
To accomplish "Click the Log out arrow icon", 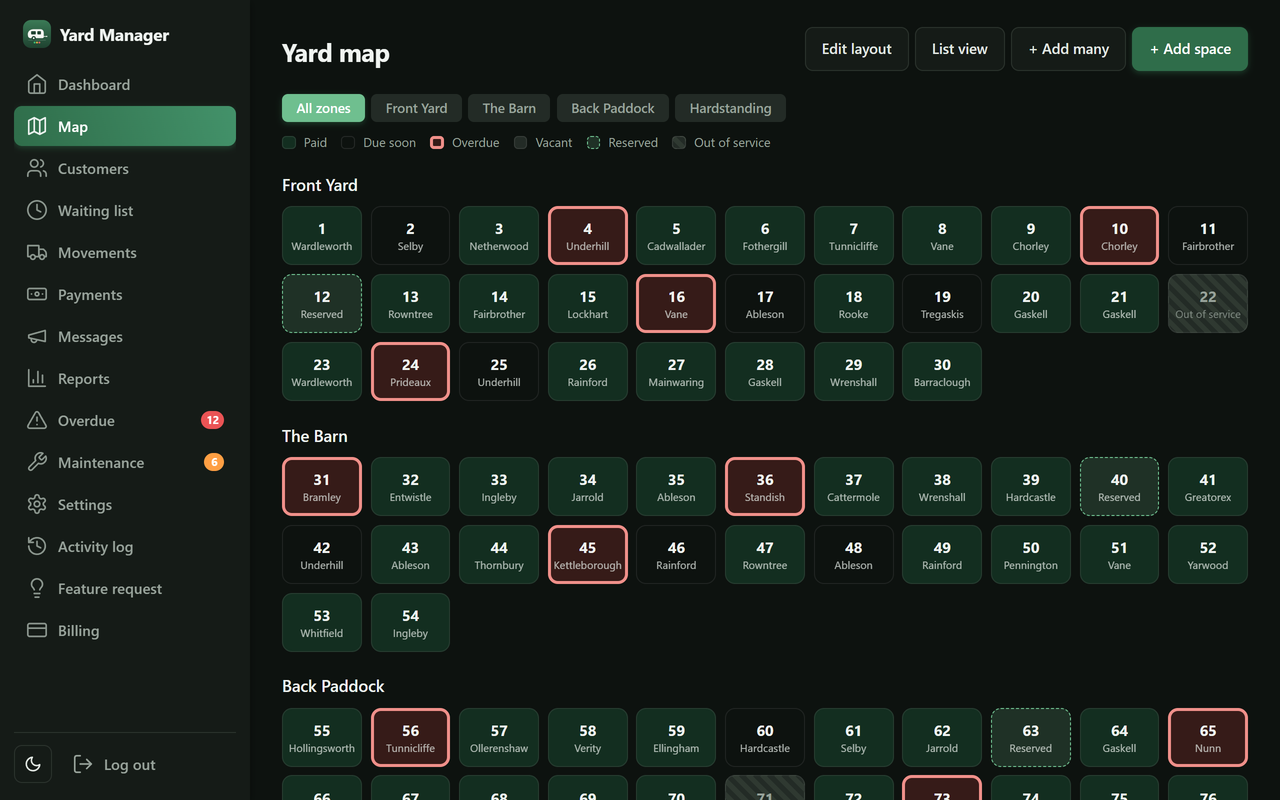I will click(x=83, y=764).
